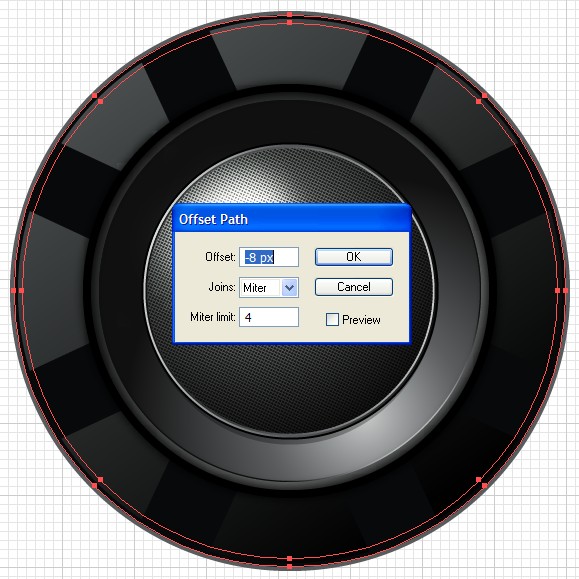Select the topmost anchor point of outer path
The height and width of the screenshot is (579, 579).
point(290,15)
